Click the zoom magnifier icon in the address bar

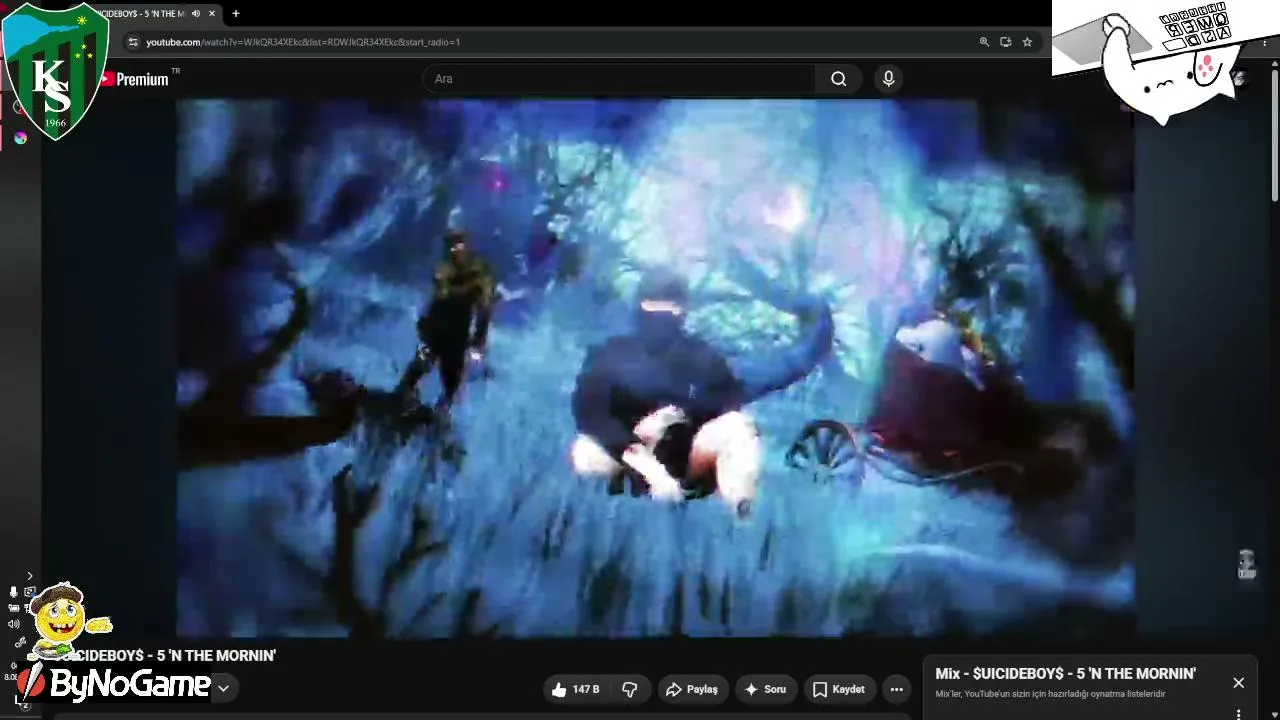tap(984, 42)
